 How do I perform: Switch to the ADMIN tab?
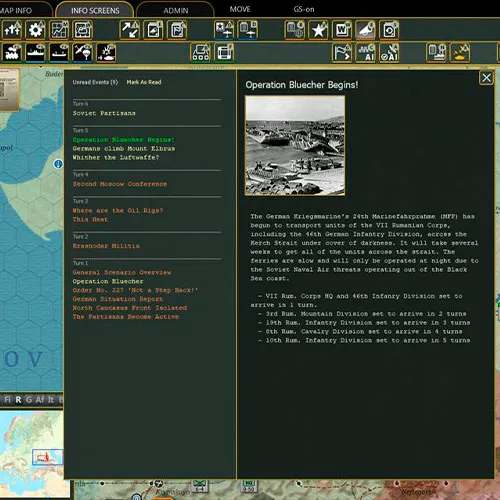[x=176, y=11]
